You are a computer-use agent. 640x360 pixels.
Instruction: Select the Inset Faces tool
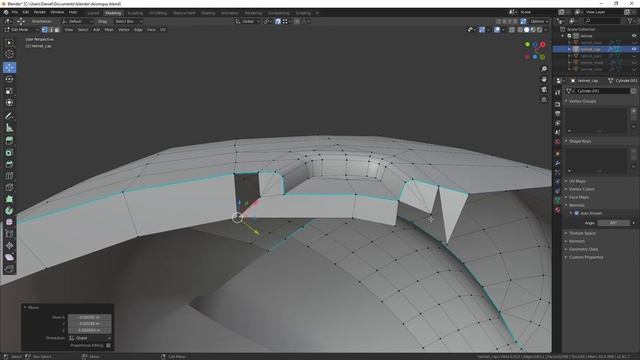click(9, 153)
